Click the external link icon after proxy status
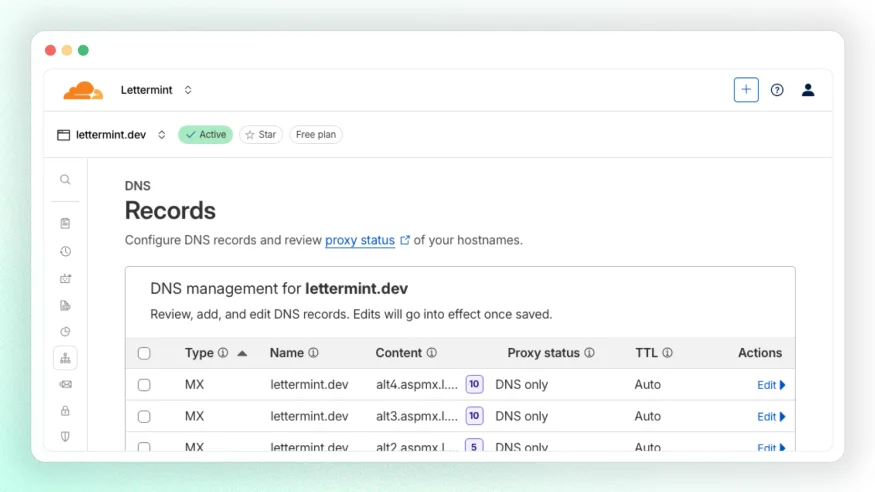Screen dimensions: 875x492 pos(405,240)
